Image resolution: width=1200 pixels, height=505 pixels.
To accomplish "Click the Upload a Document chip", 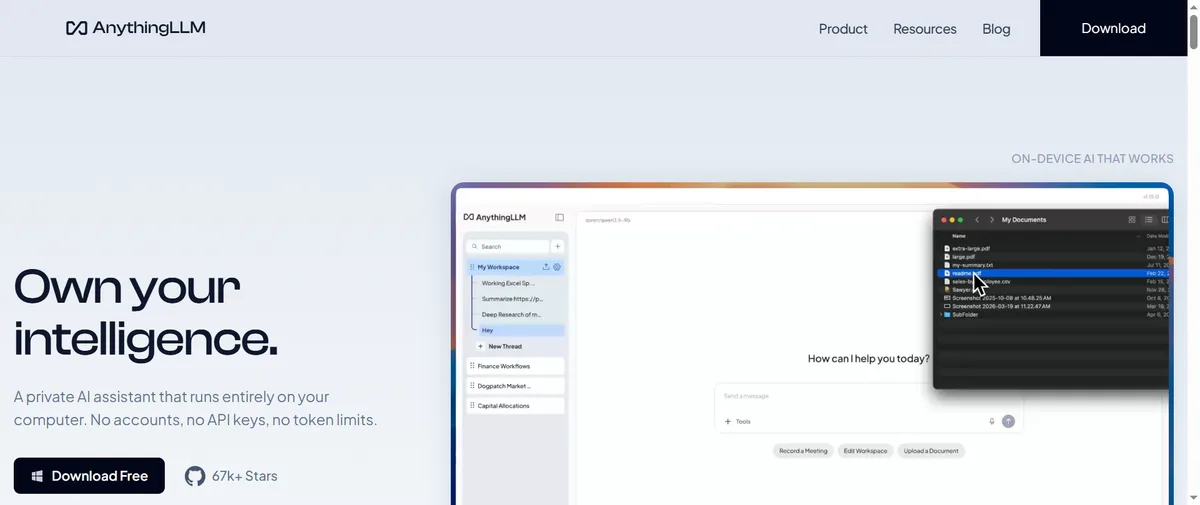I will click(x=931, y=451).
